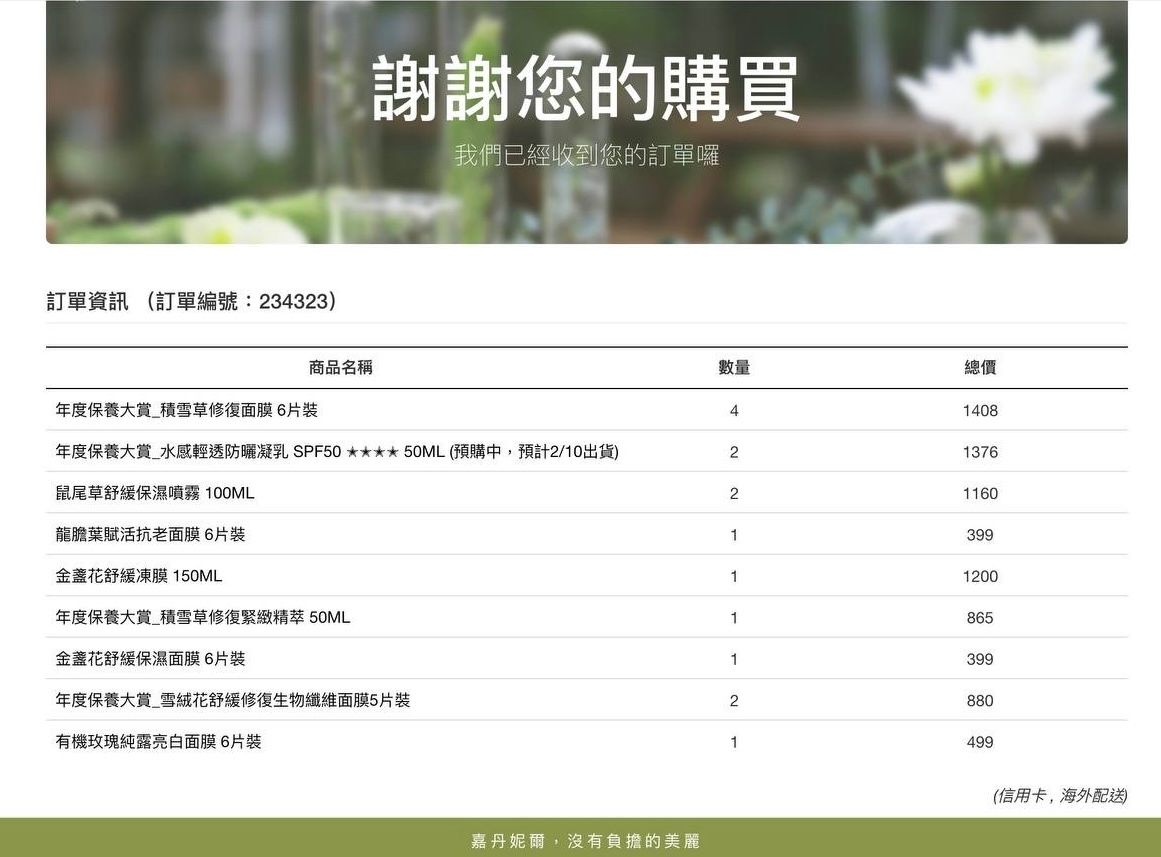Image resolution: width=1161 pixels, height=857 pixels.
Task: Click the 數量 column header
Action: pyautogui.click(x=734, y=368)
